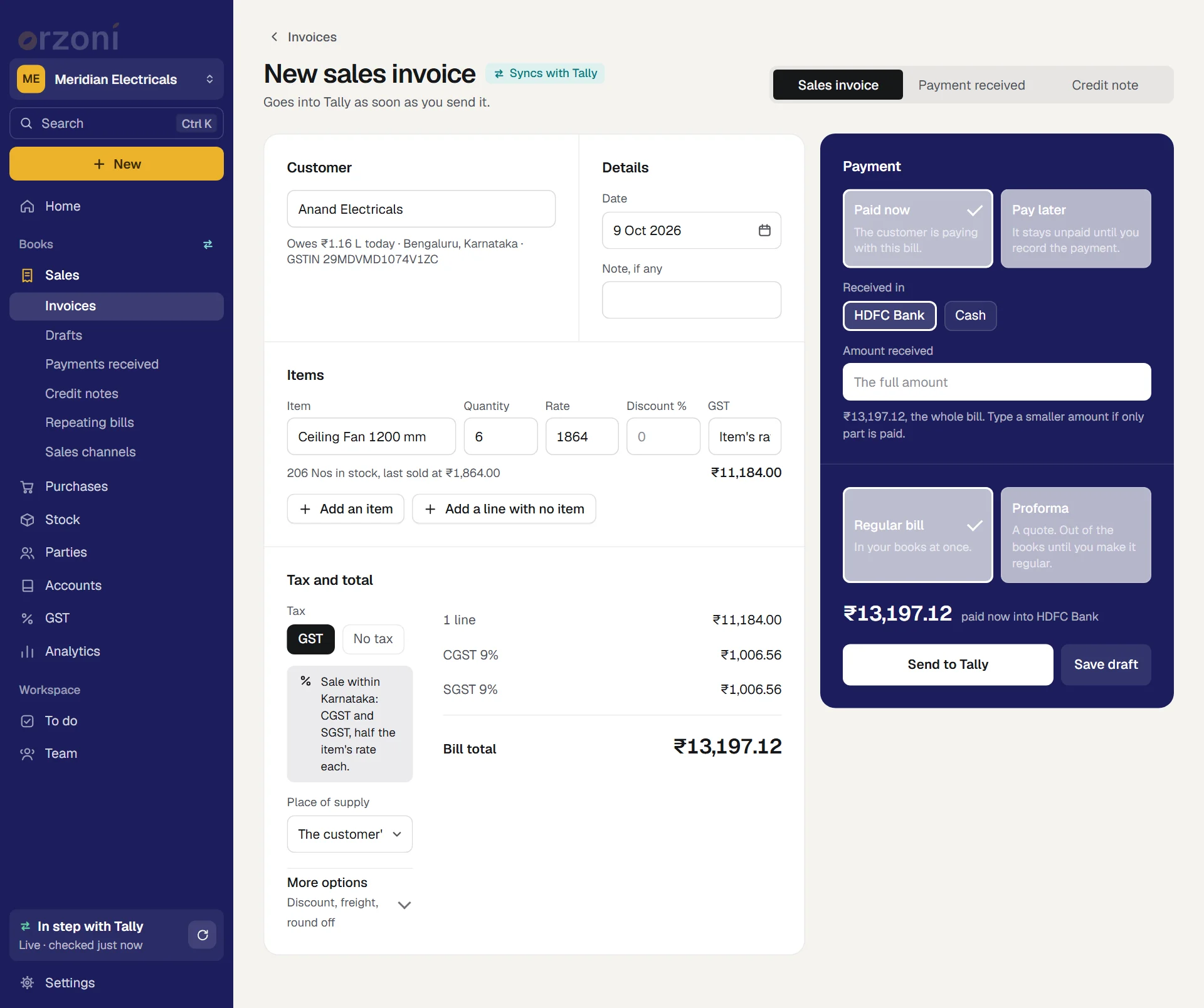Click the Send to Tally button
Viewport: 1204px width, 1008px height.
[948, 664]
